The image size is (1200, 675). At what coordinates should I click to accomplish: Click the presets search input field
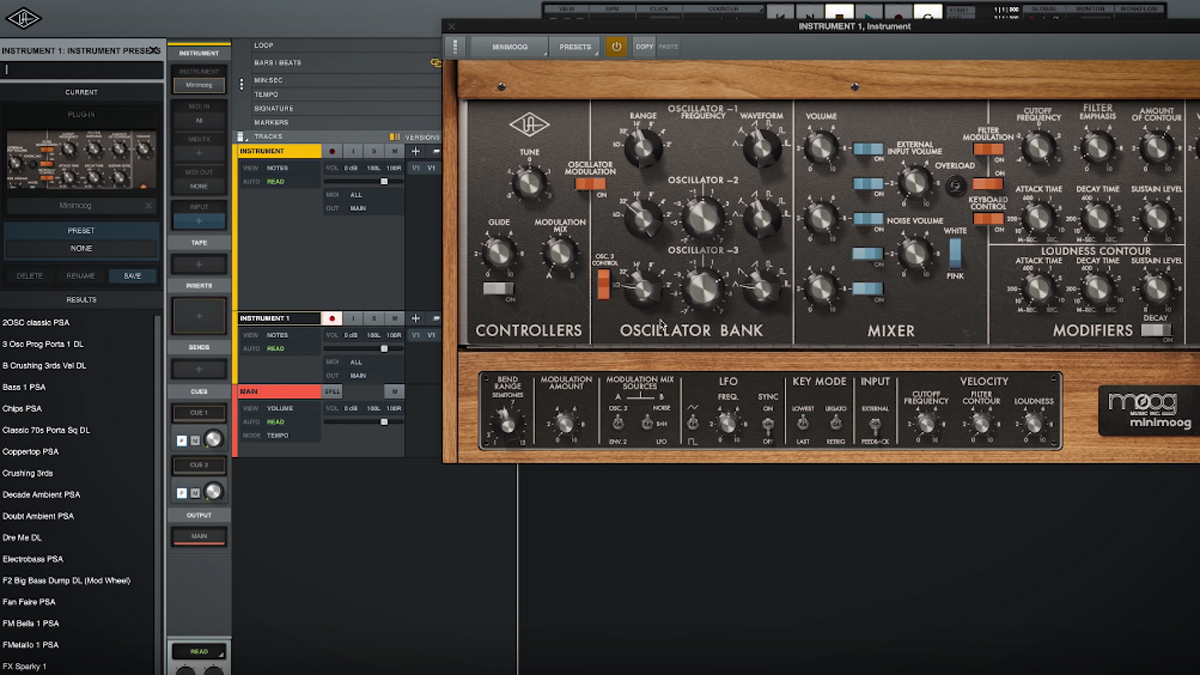click(80, 70)
